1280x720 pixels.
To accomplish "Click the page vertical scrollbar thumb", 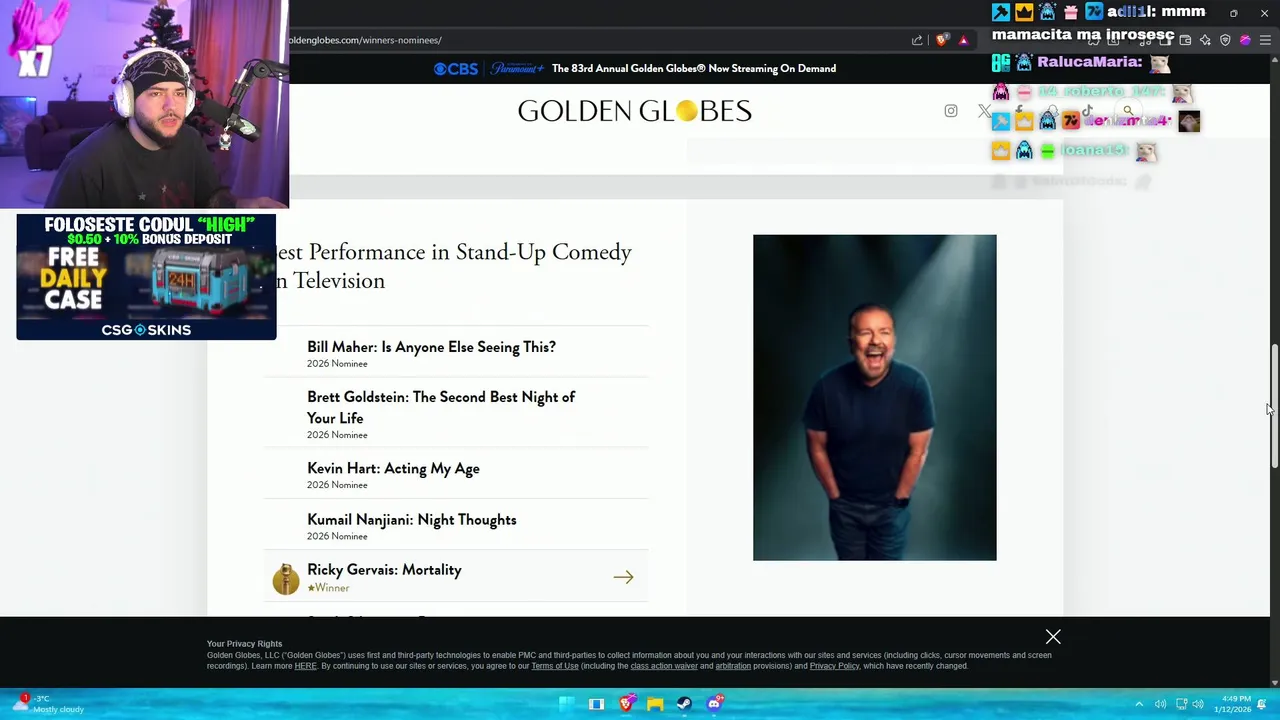I will click(x=1274, y=407).
